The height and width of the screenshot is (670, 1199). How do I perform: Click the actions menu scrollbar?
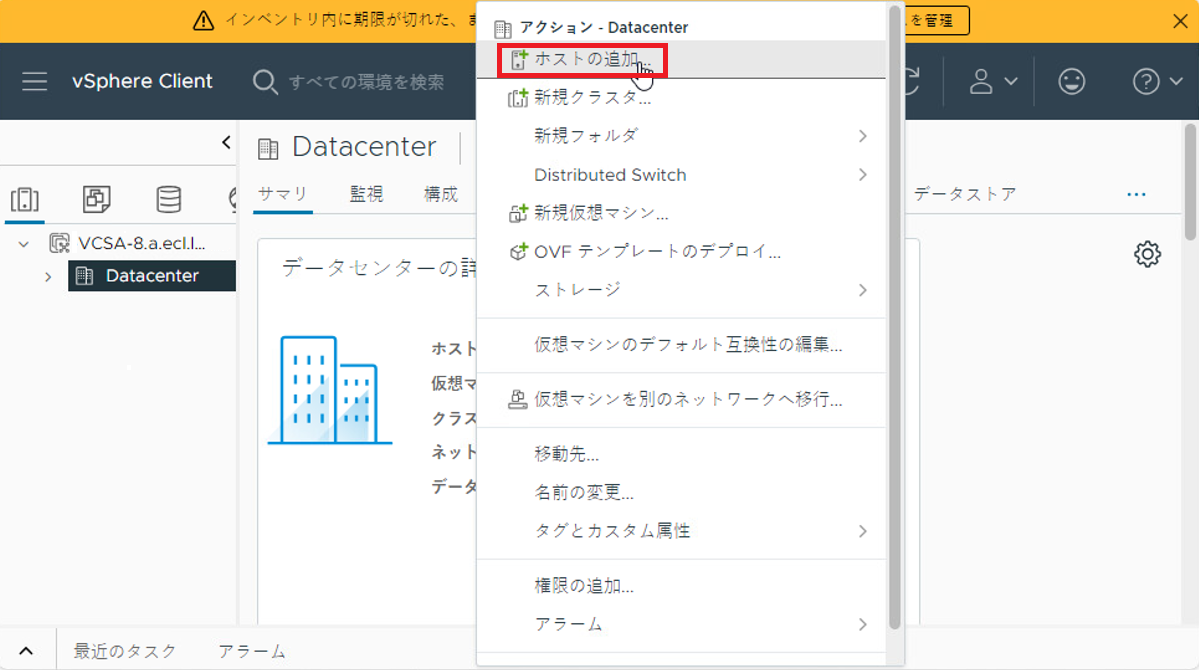(894, 317)
